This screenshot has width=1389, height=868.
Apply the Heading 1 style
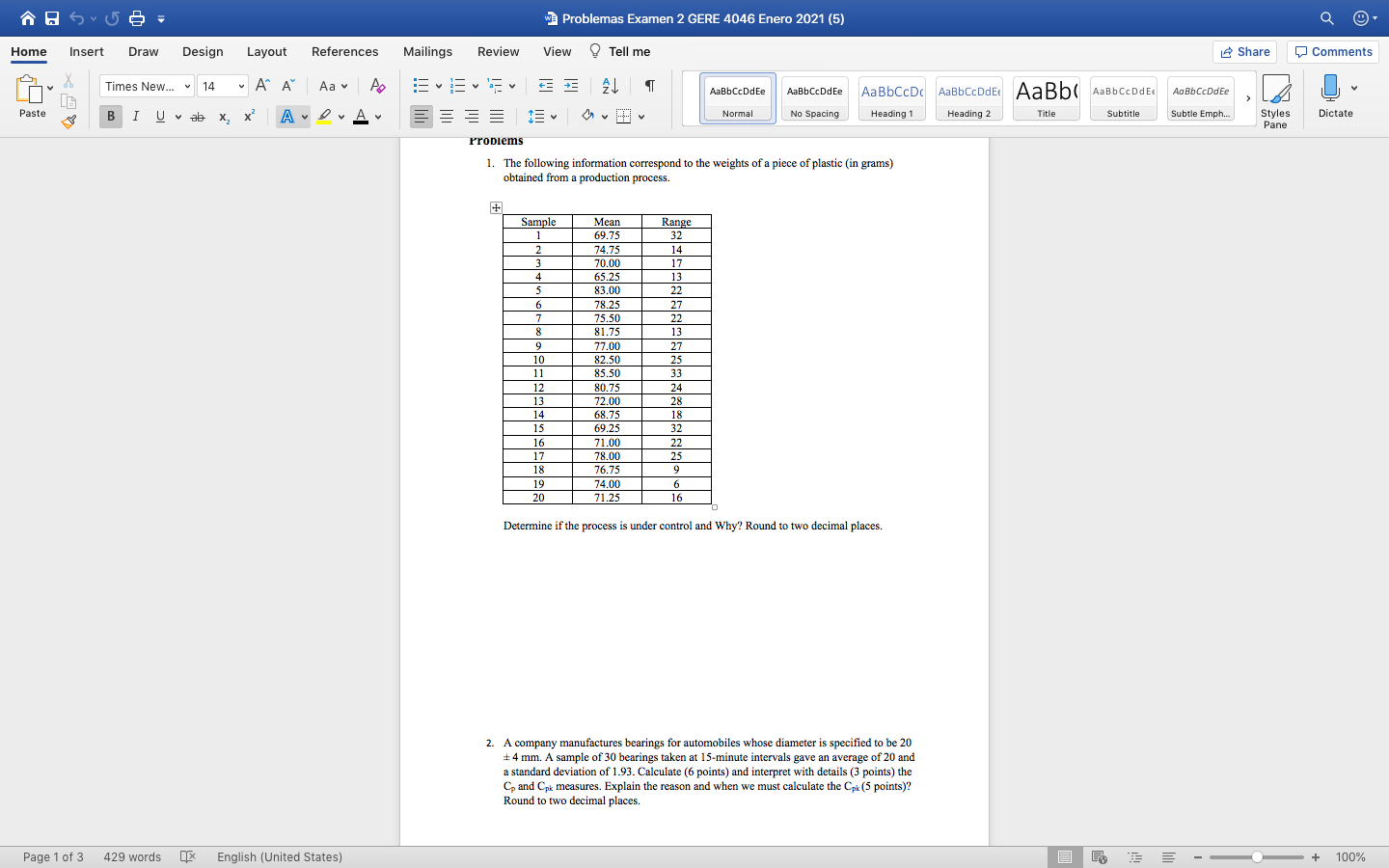891,97
